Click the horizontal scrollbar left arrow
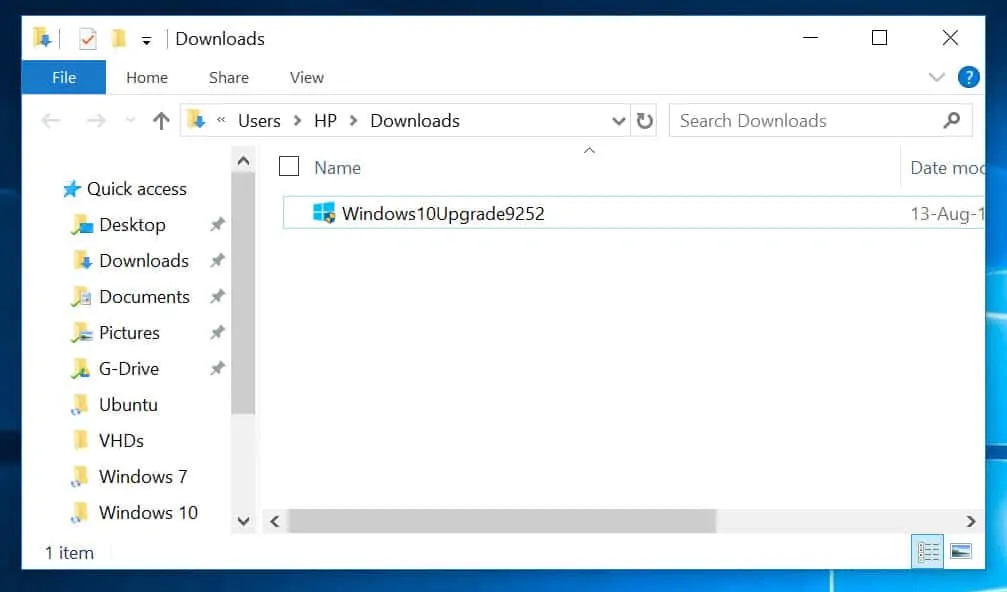This screenshot has height=592, width=1007. point(275,521)
